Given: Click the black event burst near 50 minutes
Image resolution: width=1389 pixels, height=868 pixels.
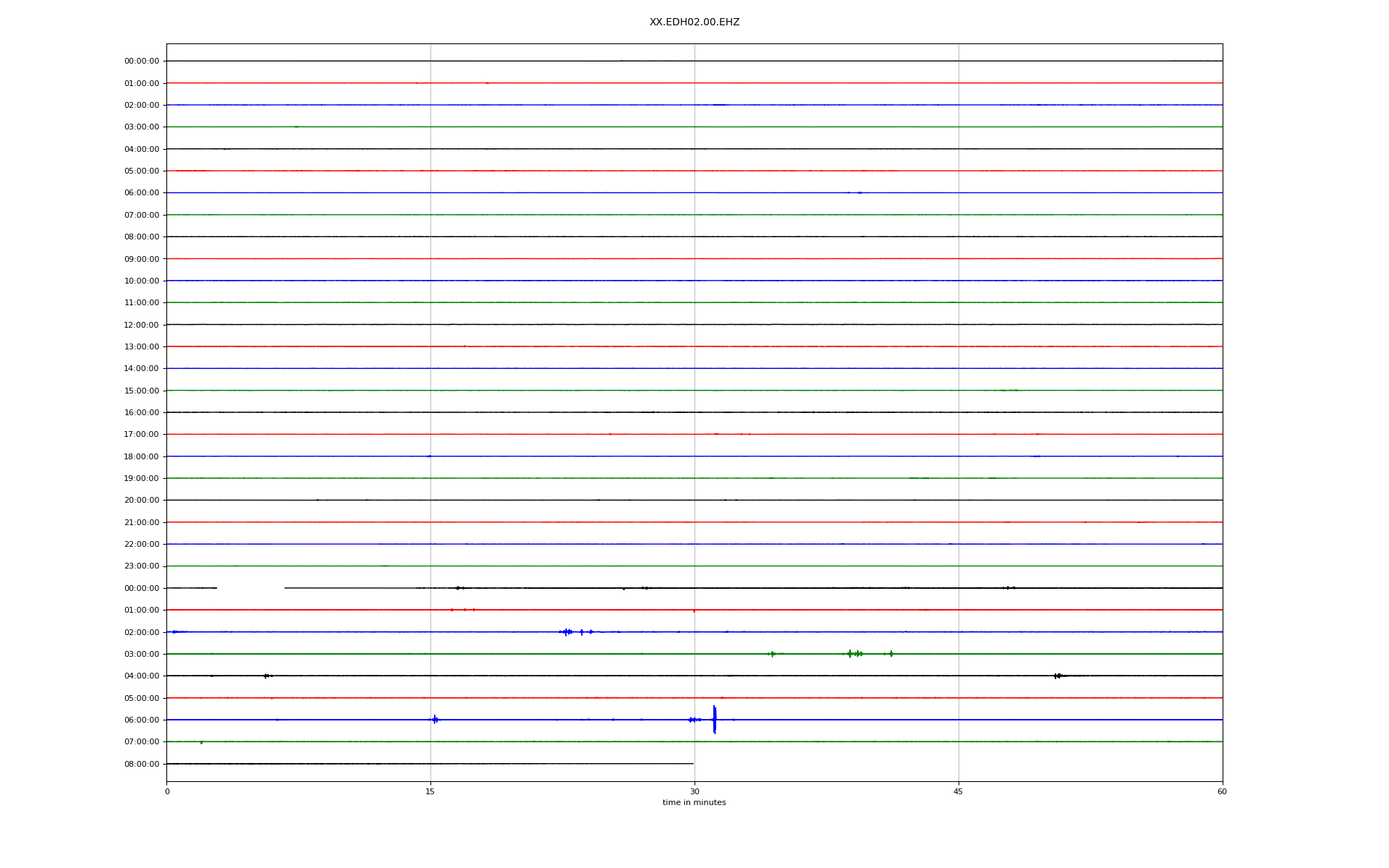Looking at the screenshot, I should click(1058, 676).
